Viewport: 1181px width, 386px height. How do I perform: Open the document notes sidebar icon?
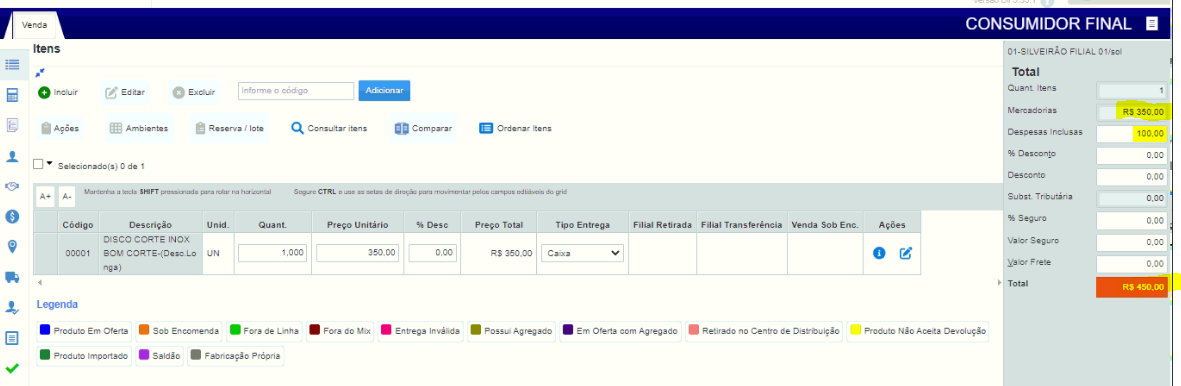point(12,125)
